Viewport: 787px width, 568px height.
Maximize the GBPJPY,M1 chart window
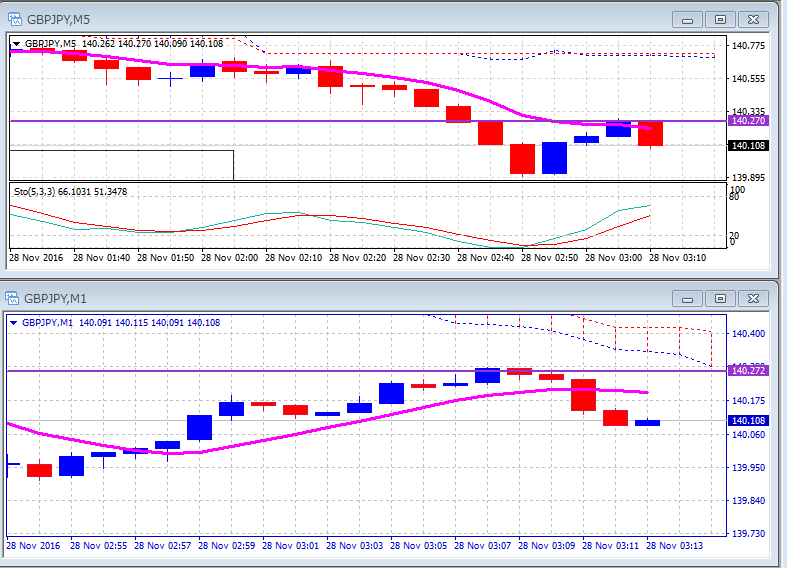click(x=720, y=299)
